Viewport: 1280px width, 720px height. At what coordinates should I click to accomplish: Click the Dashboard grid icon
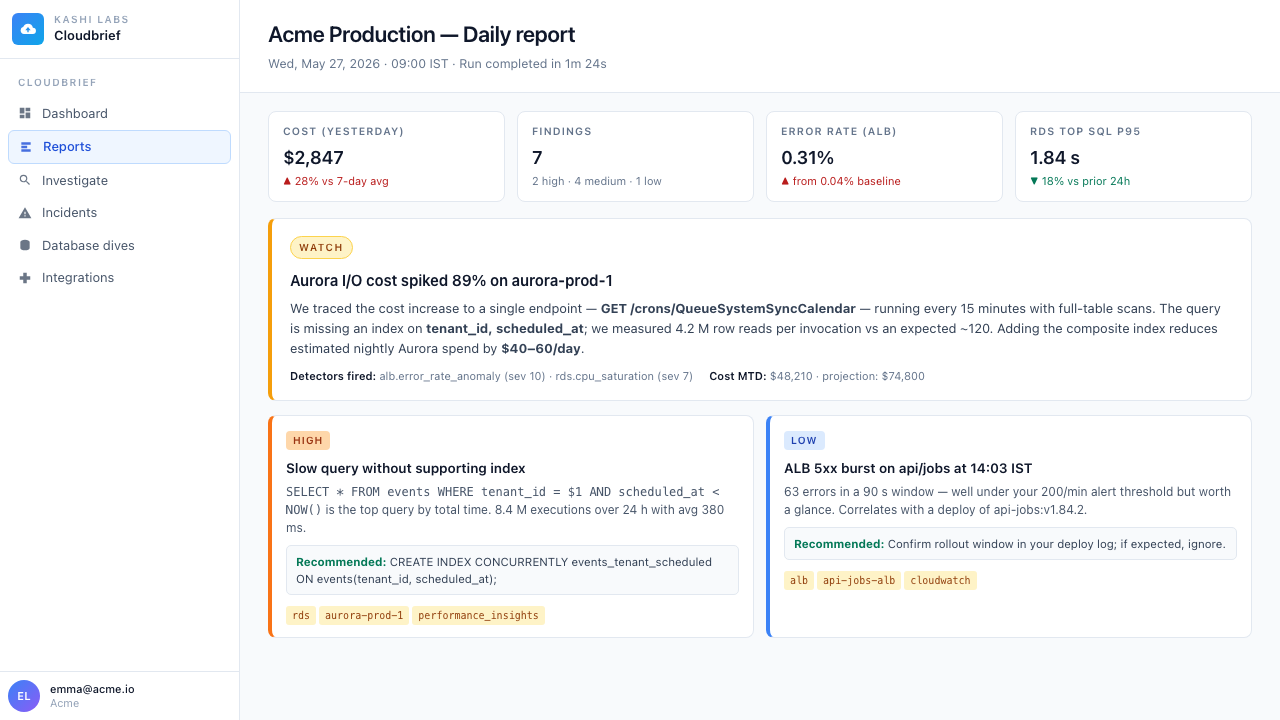[25, 113]
